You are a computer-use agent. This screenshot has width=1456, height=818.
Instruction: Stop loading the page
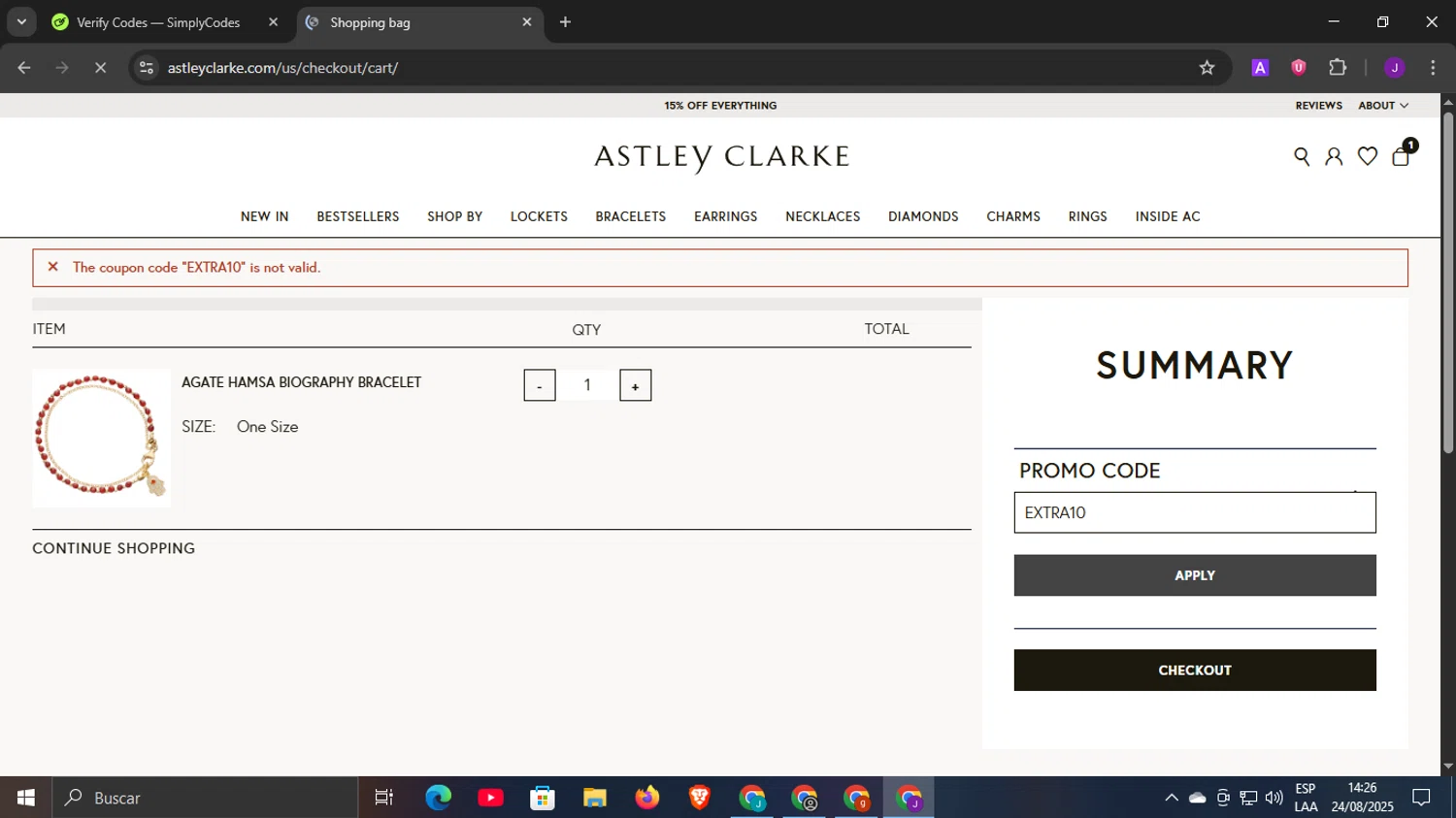pos(100,68)
